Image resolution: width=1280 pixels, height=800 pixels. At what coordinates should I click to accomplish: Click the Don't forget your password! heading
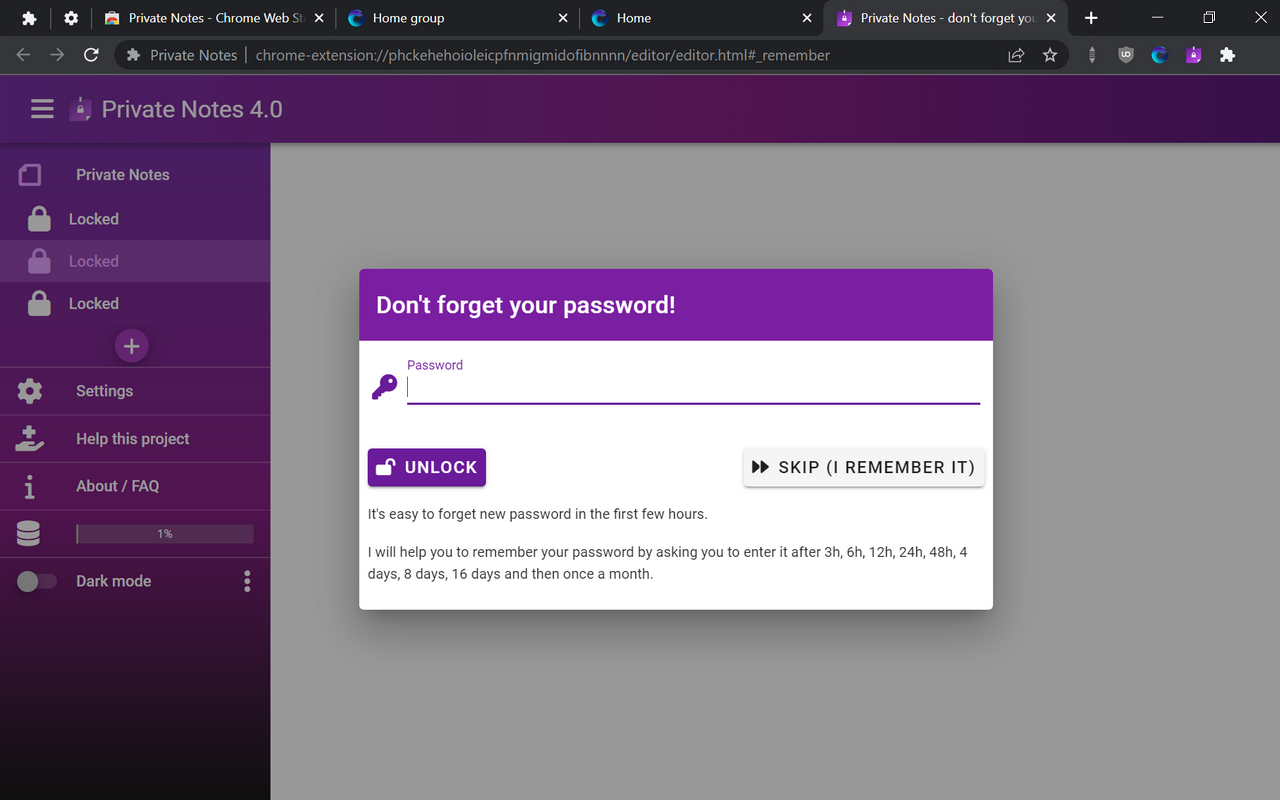point(526,305)
